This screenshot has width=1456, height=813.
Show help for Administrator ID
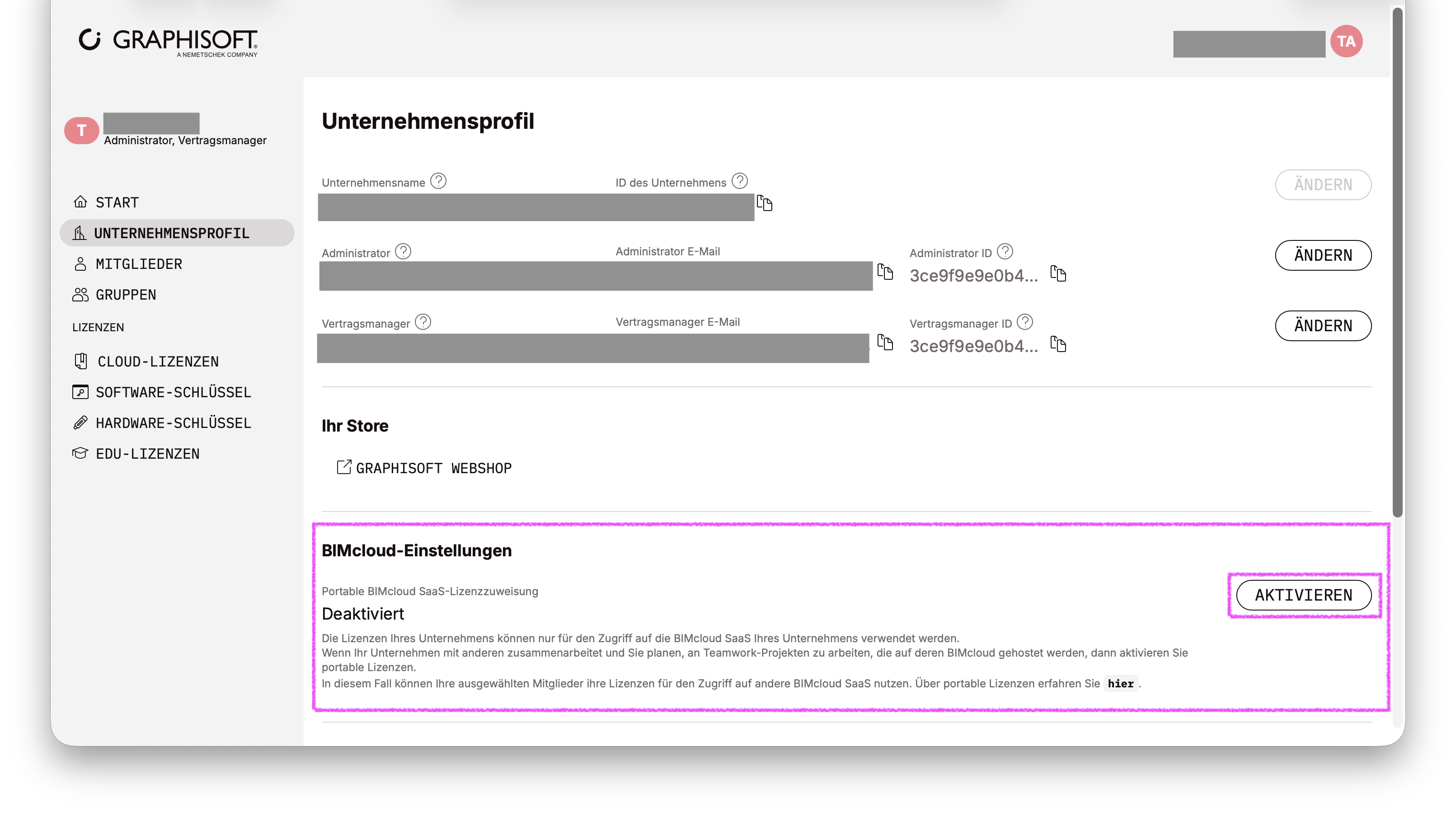pyautogui.click(x=1005, y=251)
